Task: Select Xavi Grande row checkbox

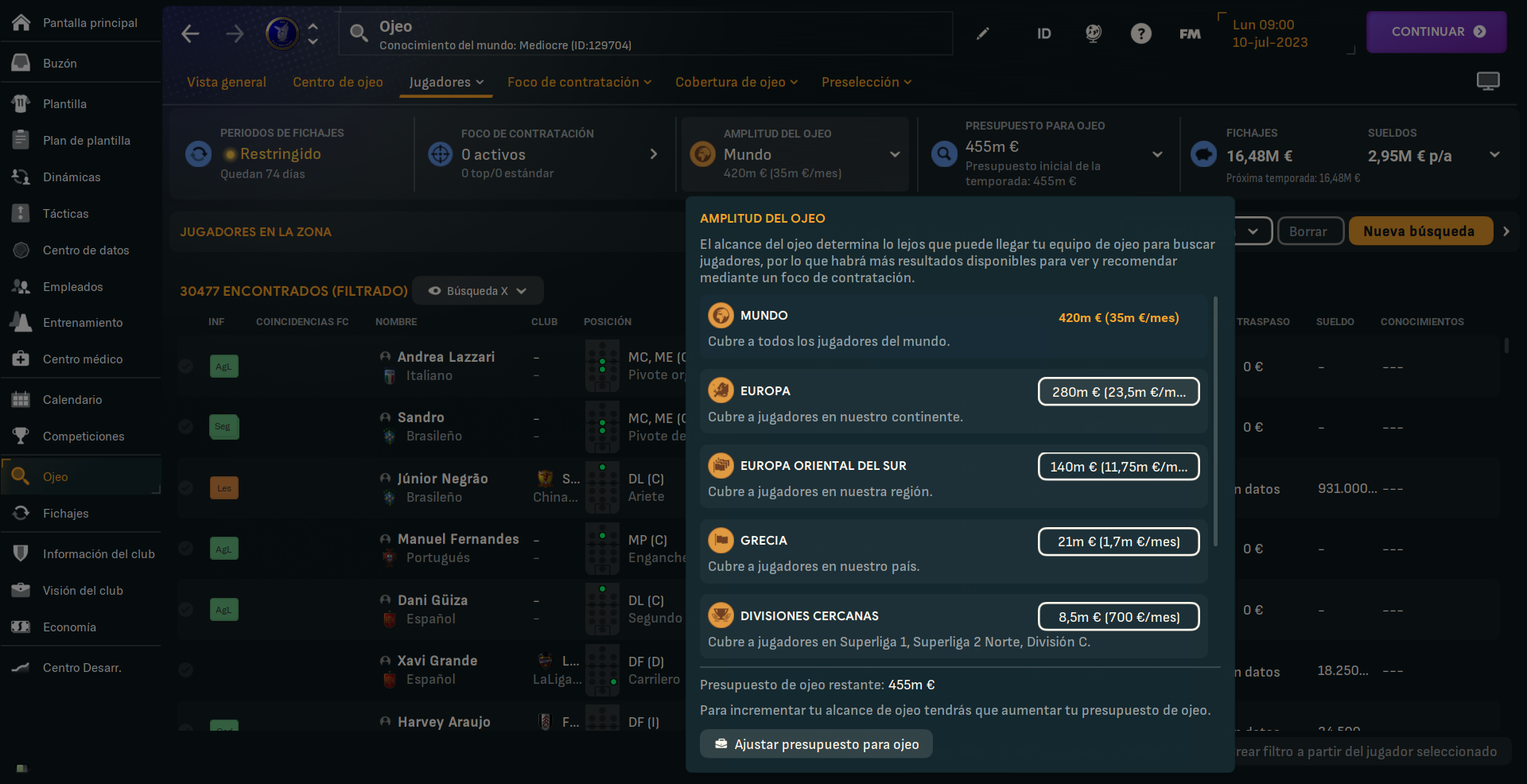Action: [x=186, y=670]
